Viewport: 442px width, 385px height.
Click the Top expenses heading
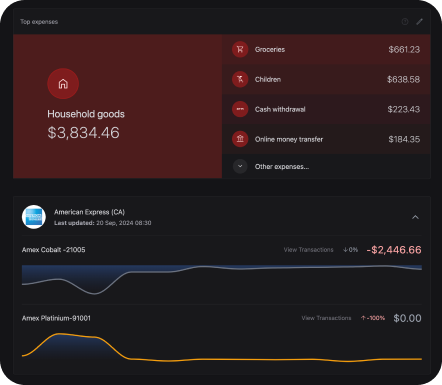pyautogui.click(x=39, y=22)
